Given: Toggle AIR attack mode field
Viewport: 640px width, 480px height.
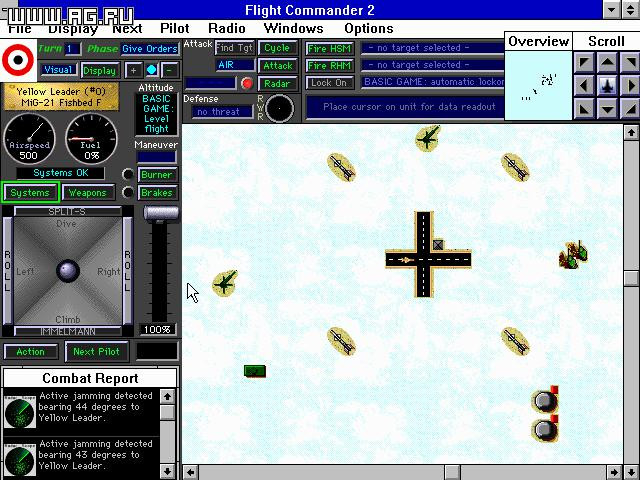Looking at the screenshot, I should (x=234, y=65).
